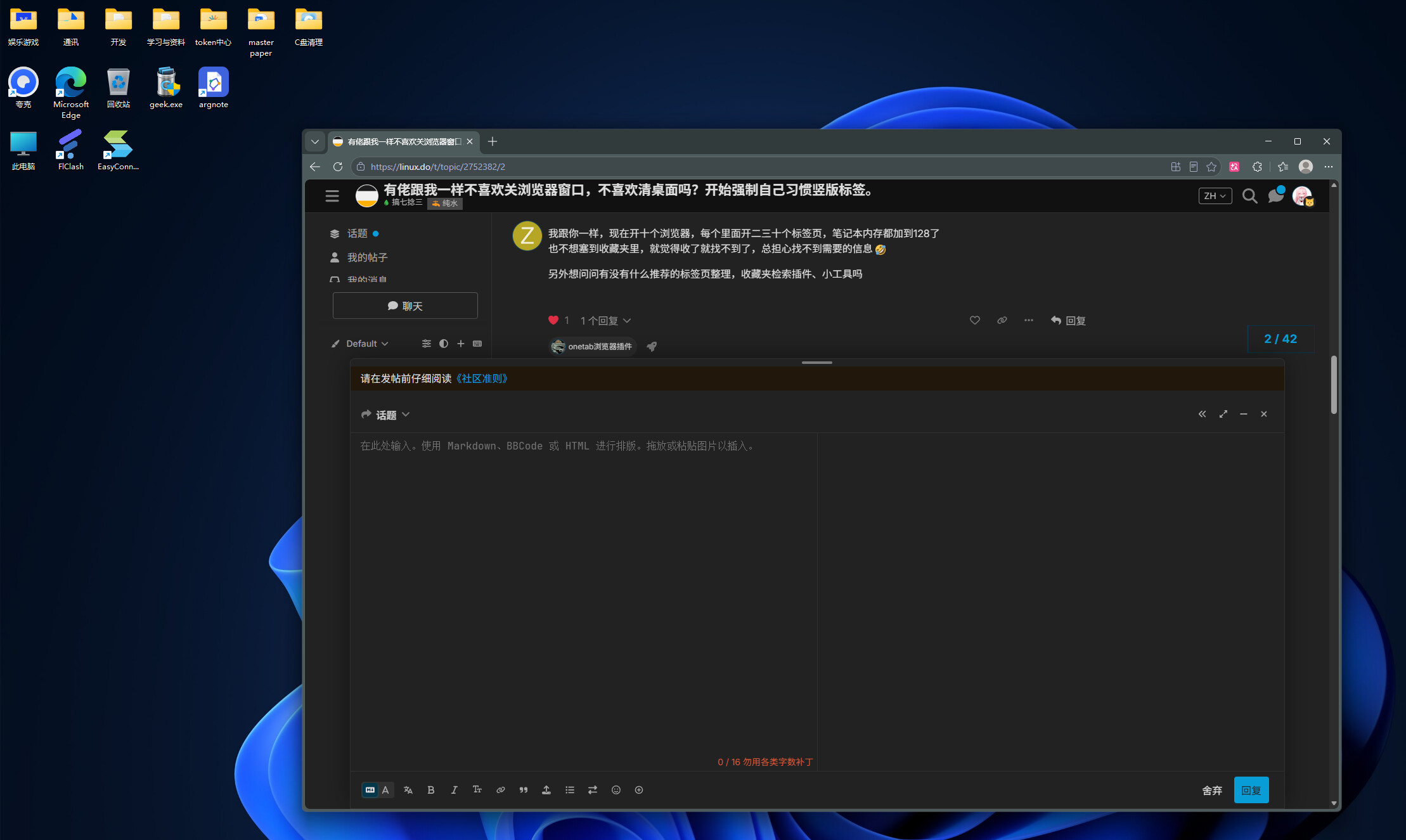The height and width of the screenshot is (840, 1406).
Task: Add page to favorites with star icon
Action: (1211, 167)
